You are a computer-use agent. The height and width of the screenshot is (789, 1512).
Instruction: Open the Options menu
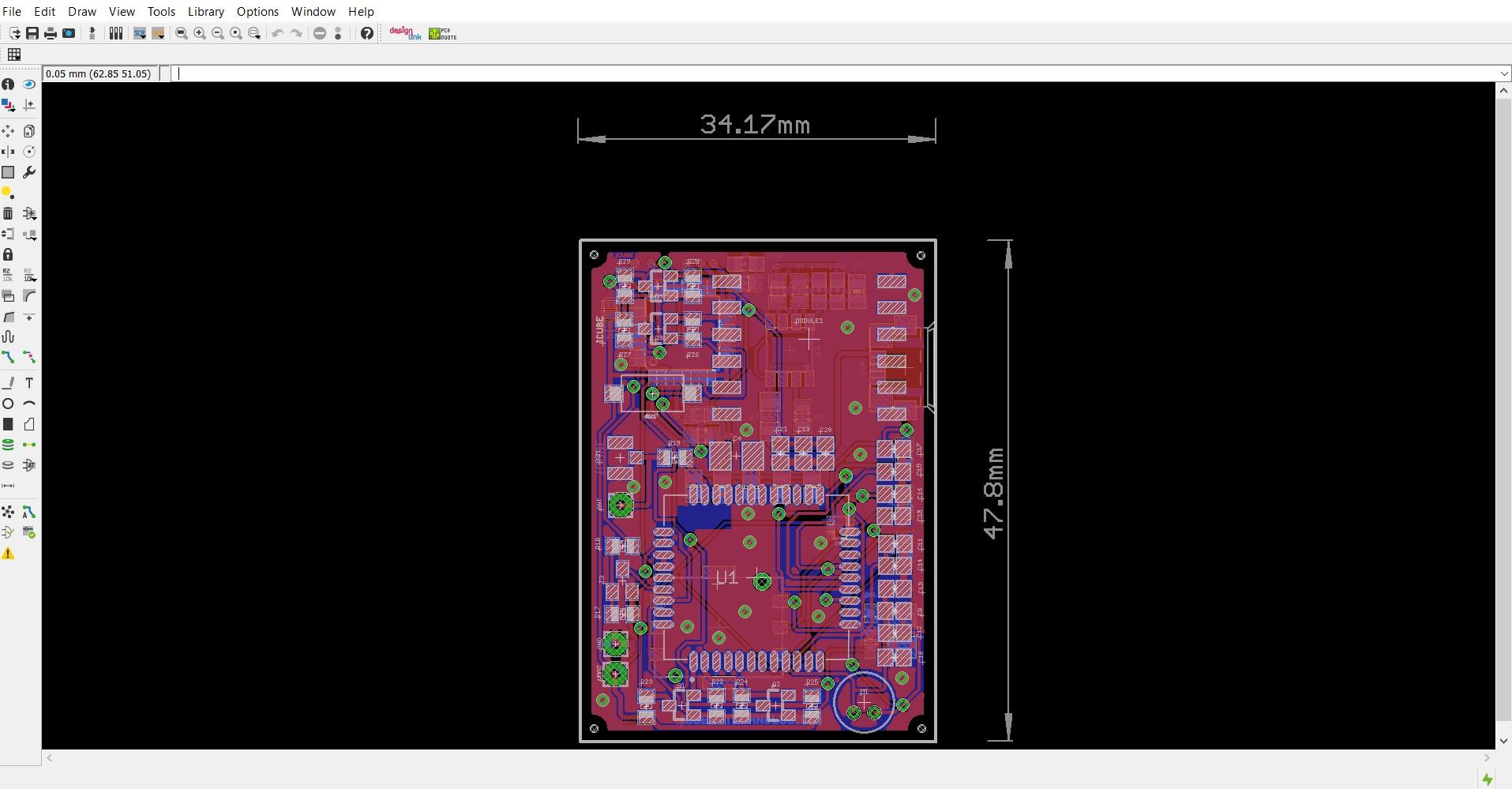257,12
